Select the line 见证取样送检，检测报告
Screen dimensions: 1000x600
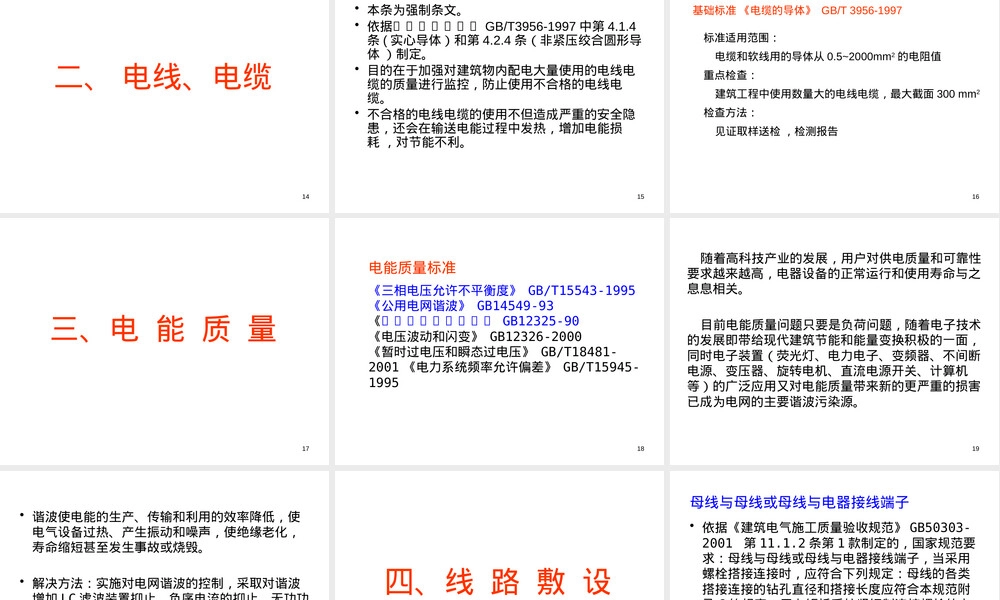[x=776, y=131]
